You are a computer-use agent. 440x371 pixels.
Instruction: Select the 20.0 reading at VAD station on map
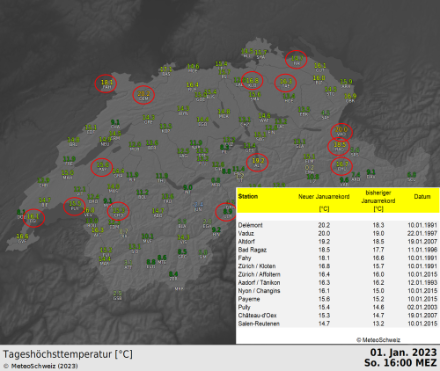pyautogui.click(x=341, y=130)
